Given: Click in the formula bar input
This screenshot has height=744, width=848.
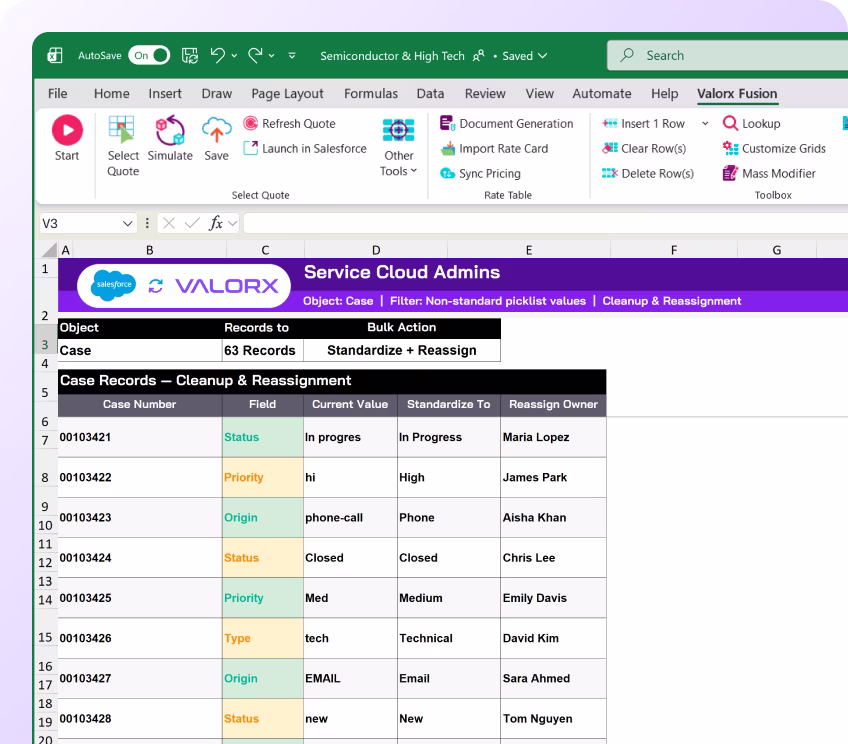Looking at the screenshot, I should tap(545, 223).
